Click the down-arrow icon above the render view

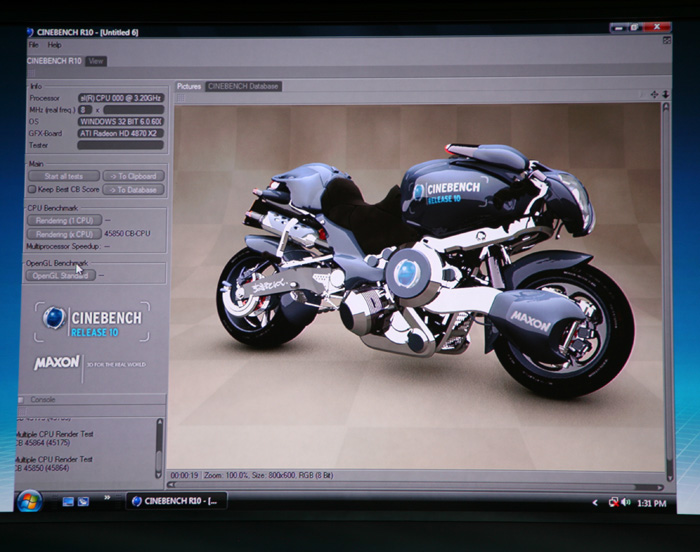tap(665, 94)
